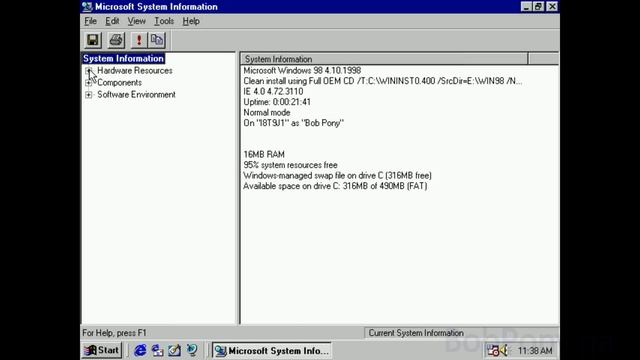Click the Copy toolbar icon
This screenshot has height=360, width=640.
[157, 40]
